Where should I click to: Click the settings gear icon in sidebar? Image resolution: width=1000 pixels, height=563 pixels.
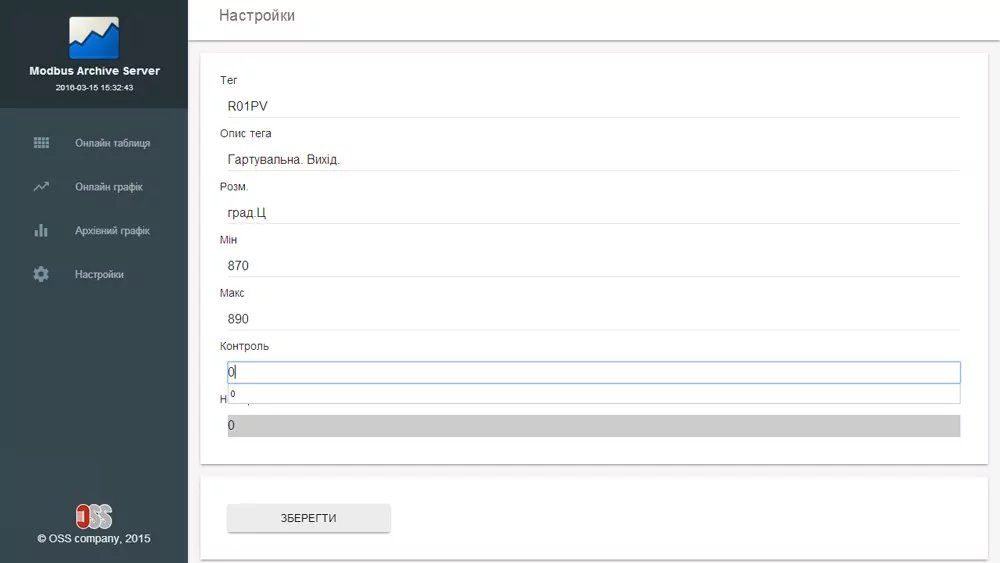41,274
